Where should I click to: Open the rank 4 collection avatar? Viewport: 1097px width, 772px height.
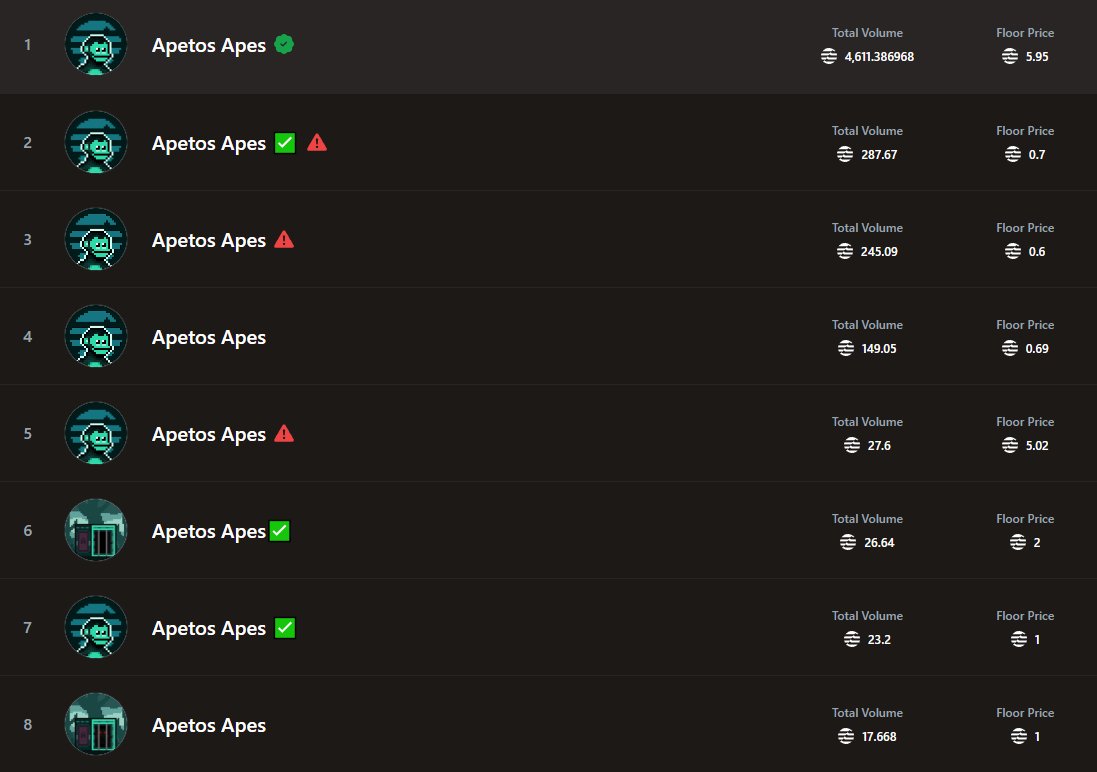click(x=96, y=336)
